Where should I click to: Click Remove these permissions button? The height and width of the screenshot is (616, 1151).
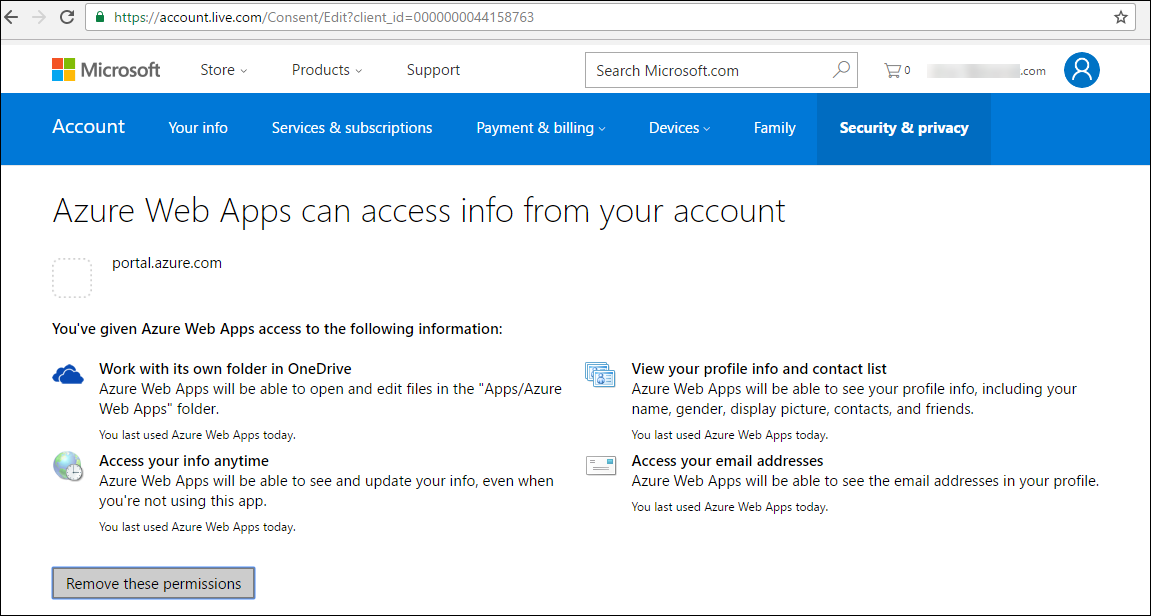[x=153, y=584]
